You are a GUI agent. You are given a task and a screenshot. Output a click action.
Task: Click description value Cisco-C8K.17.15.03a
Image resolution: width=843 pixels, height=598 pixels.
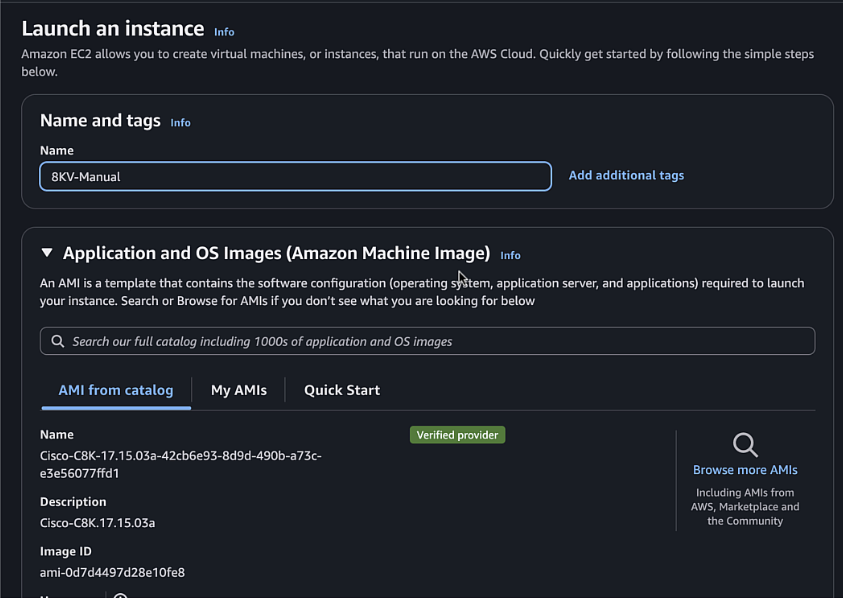[97, 523]
